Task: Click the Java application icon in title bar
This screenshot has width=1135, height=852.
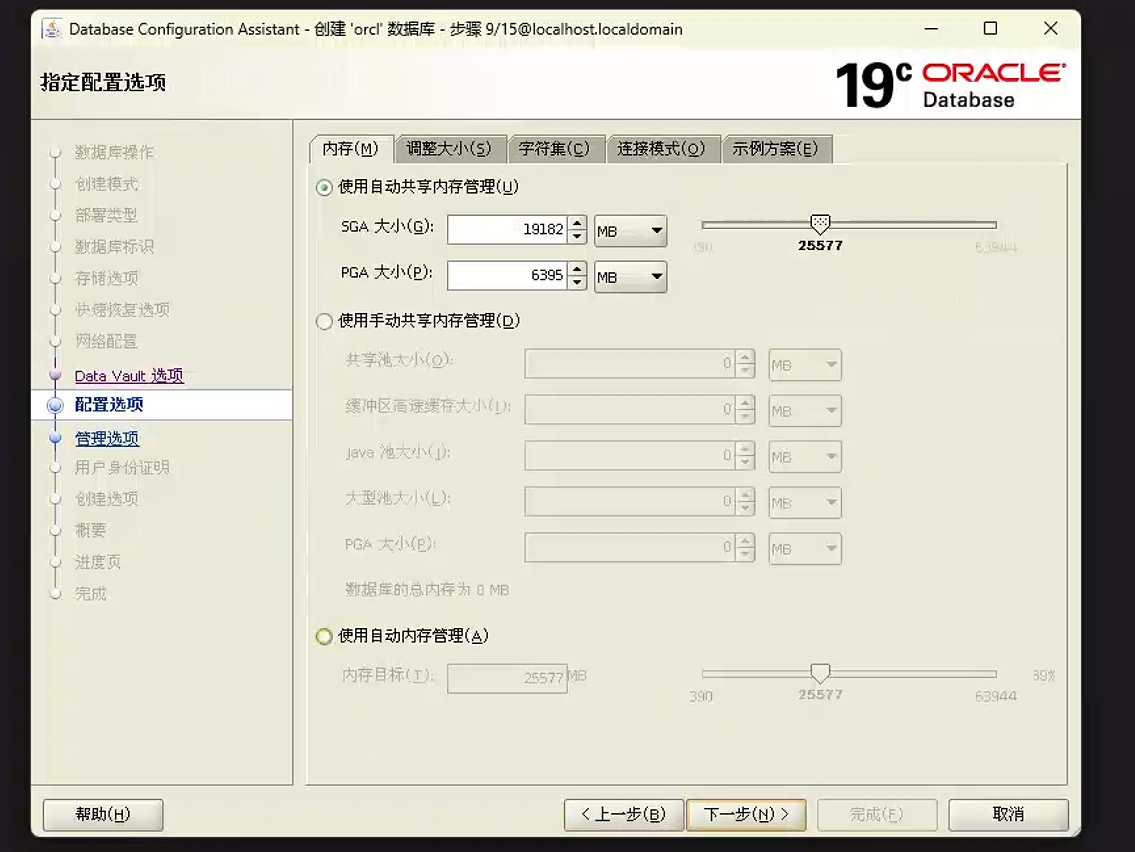Action: [x=51, y=29]
